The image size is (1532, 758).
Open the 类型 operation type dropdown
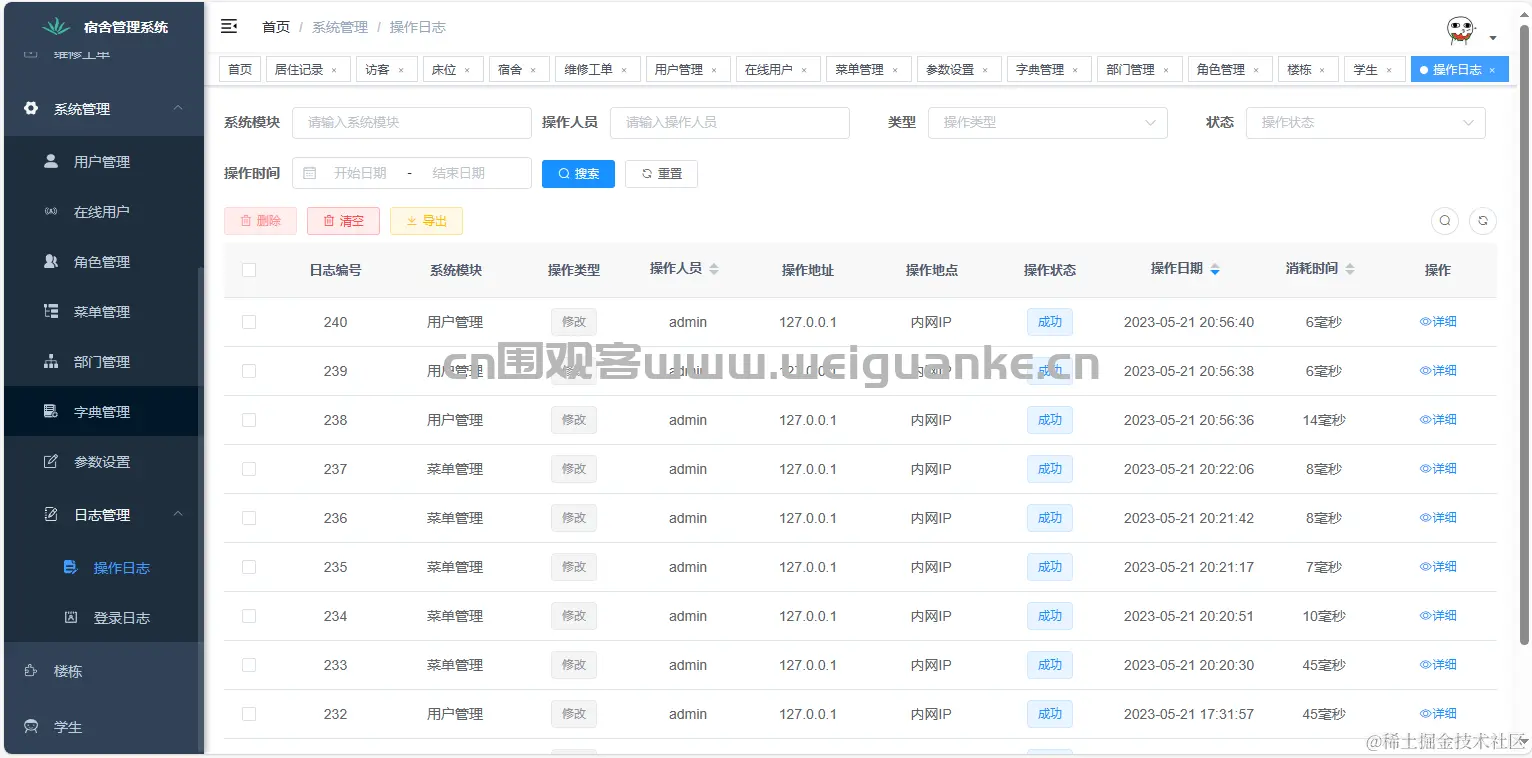point(1048,122)
